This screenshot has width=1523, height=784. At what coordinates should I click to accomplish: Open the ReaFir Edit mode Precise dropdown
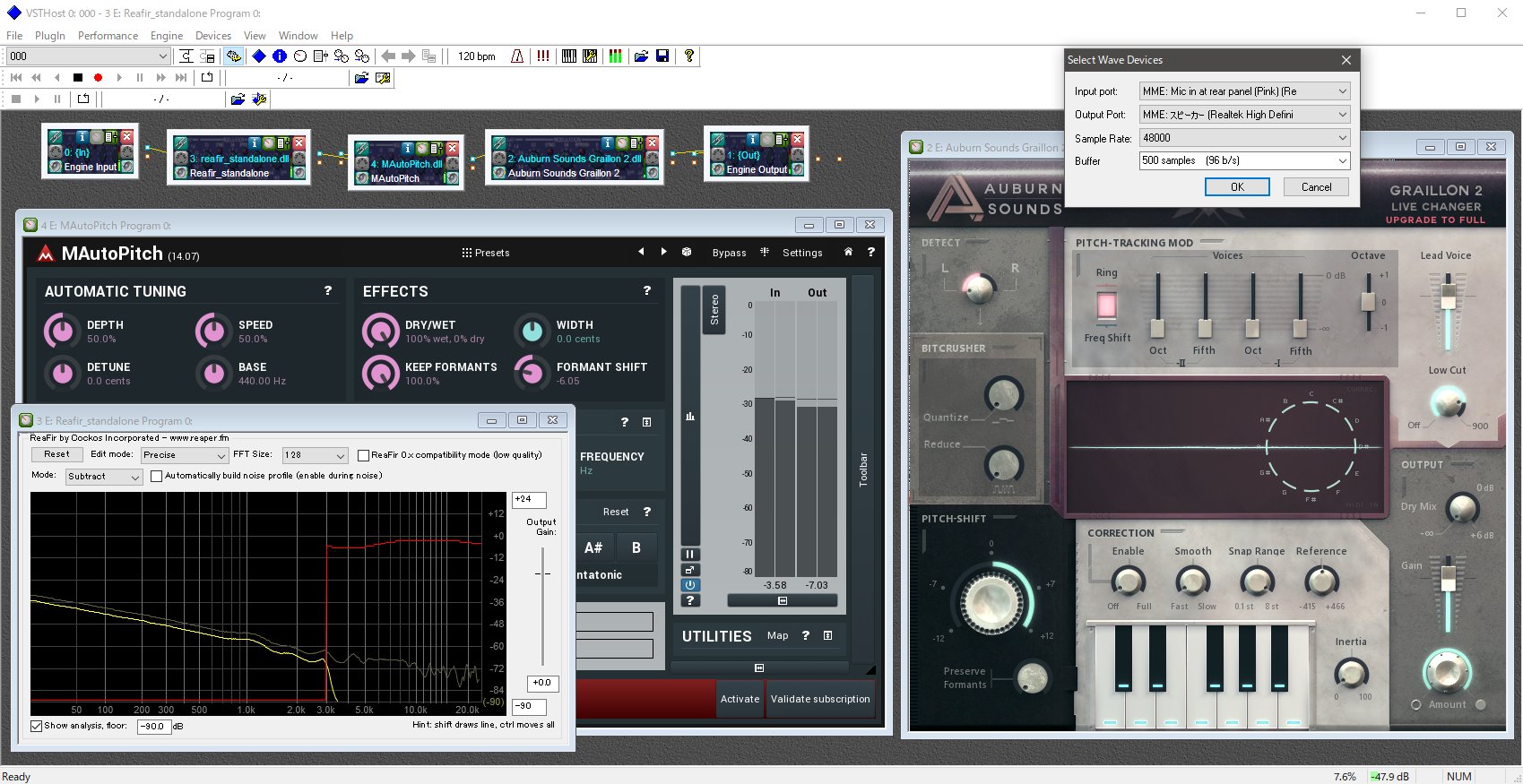(185, 455)
